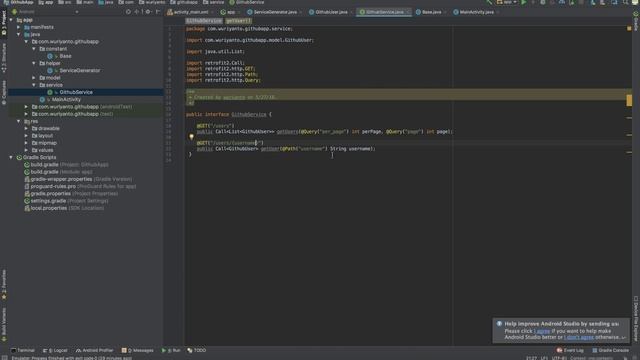Open the Search Everywhere magnifier icon
Screen dimensions: 640x360
(626, 2)
